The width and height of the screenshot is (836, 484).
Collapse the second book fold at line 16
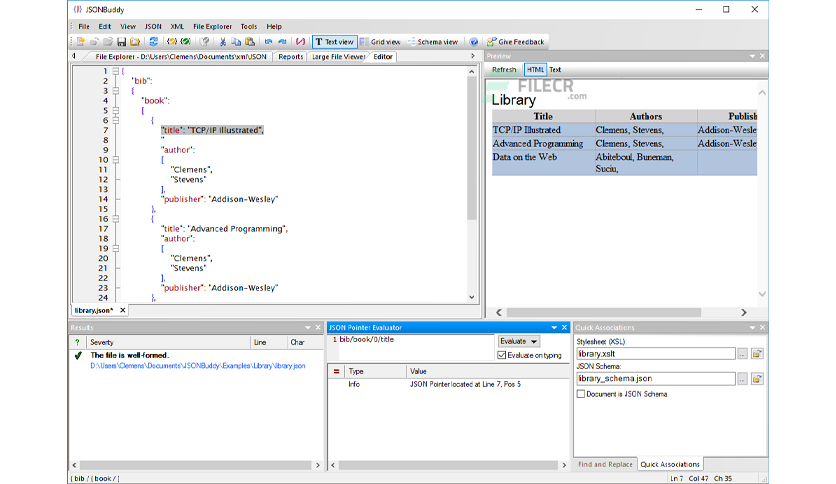point(115,219)
